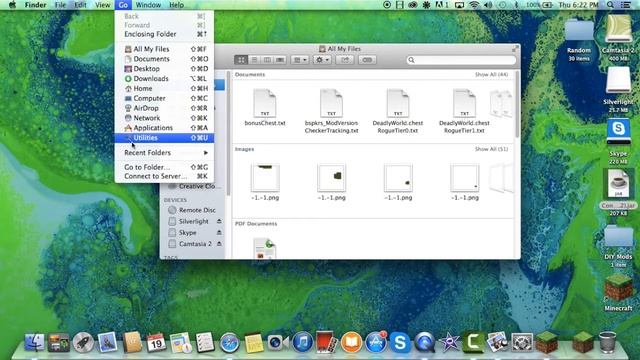Click Show All (51) for Images
The width and height of the screenshot is (640, 360).
(491, 149)
